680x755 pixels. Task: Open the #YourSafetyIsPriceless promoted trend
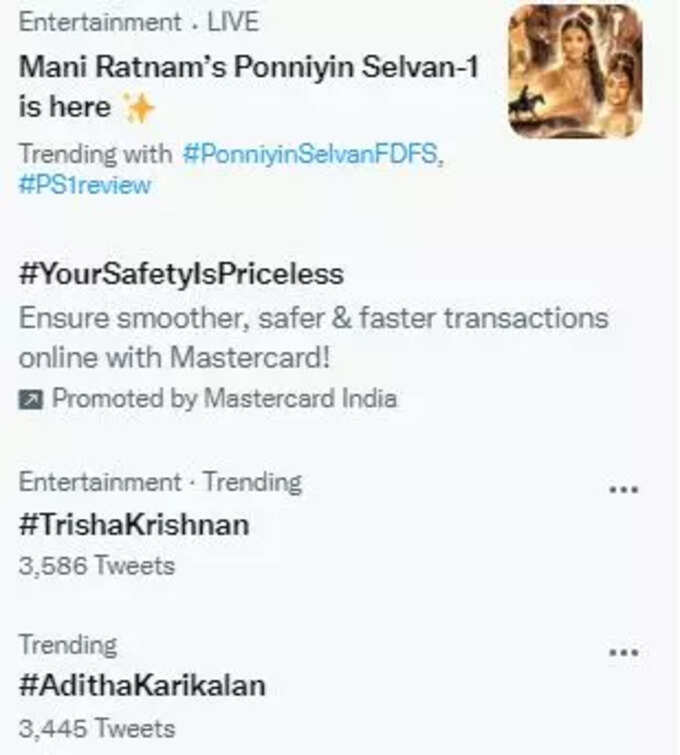tap(181, 274)
